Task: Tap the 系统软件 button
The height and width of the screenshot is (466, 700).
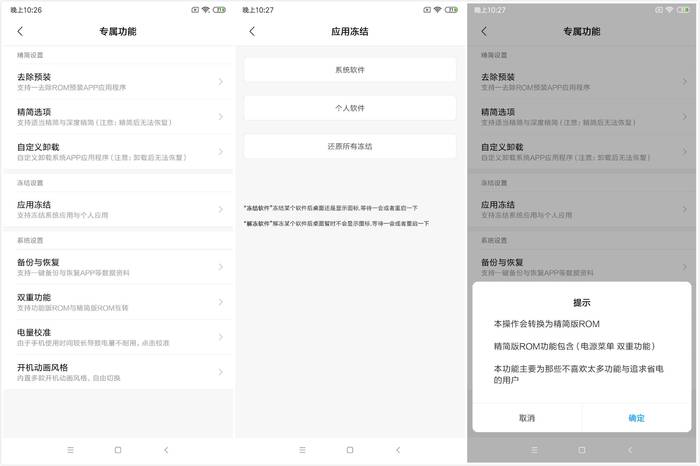Action: [350, 70]
